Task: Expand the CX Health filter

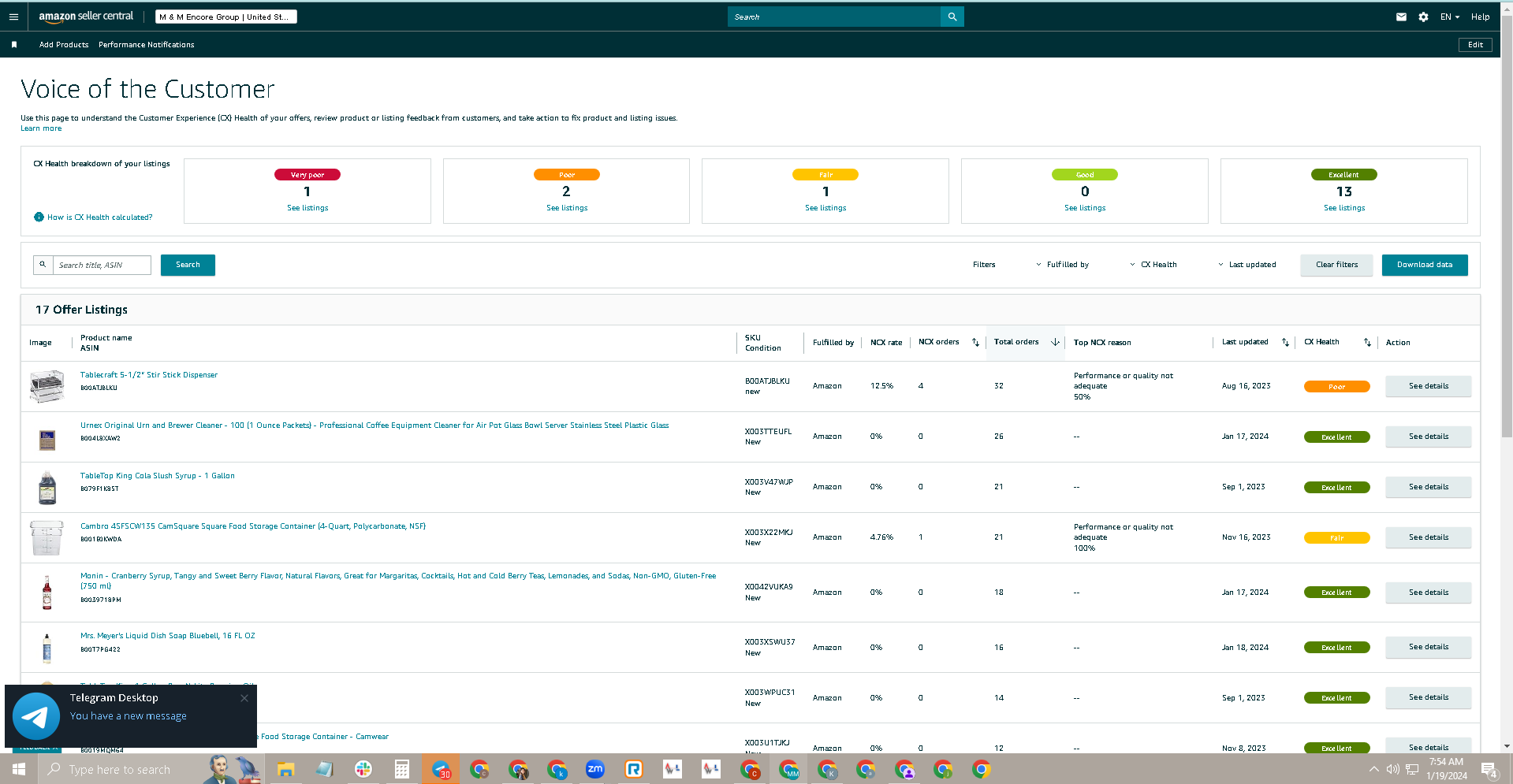Action: coord(1153,265)
